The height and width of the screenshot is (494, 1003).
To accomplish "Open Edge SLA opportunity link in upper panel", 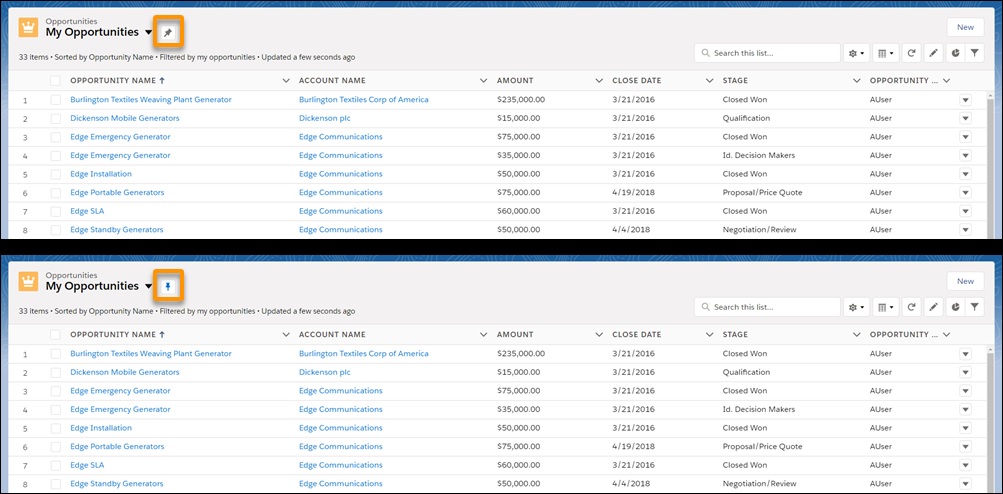I will click(87, 211).
